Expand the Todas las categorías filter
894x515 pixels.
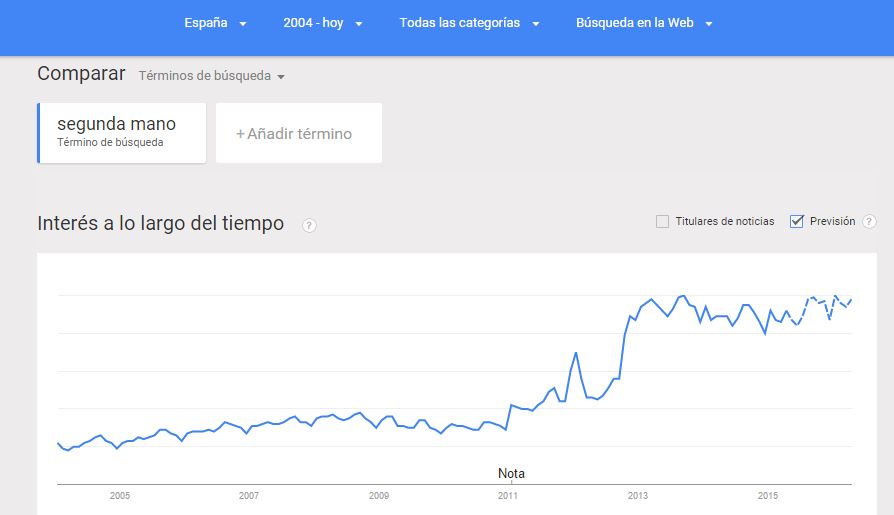click(x=469, y=23)
